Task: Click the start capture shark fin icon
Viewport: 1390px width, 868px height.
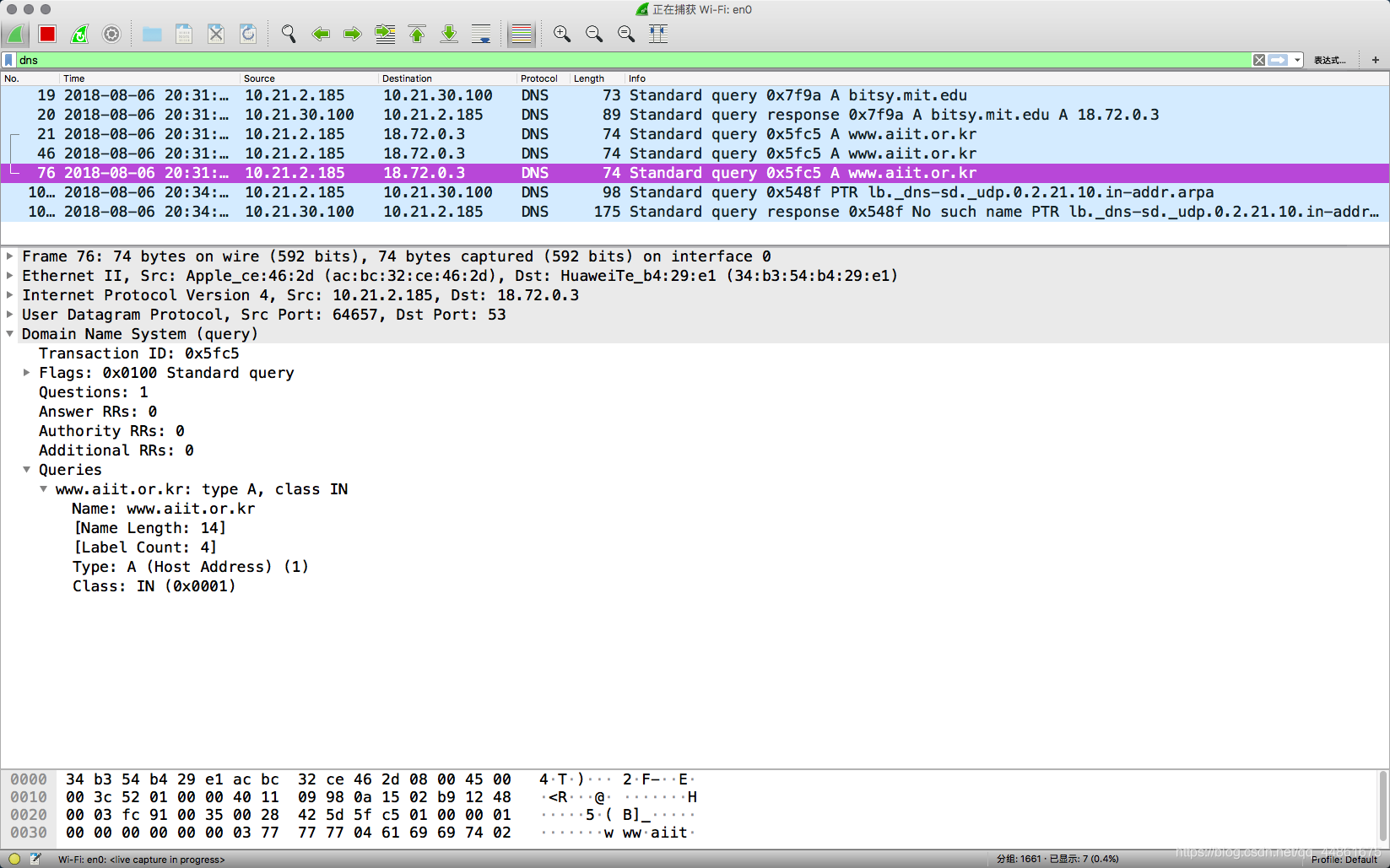Action: point(15,35)
